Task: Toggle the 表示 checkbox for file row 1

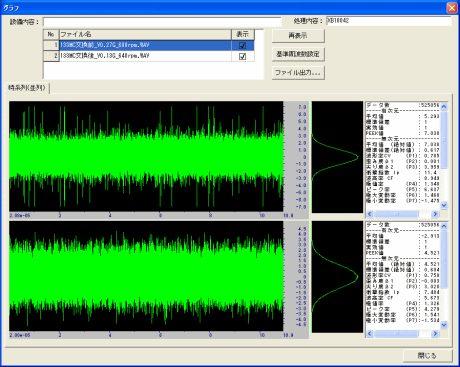Action: click(243, 46)
